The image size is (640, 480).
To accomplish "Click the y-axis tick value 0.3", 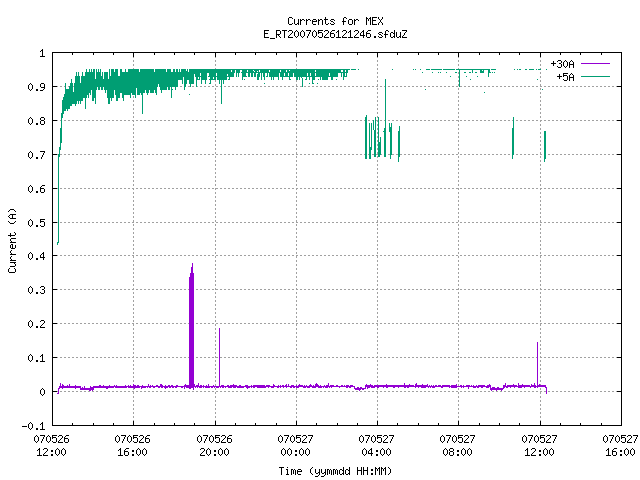I will point(36,290).
